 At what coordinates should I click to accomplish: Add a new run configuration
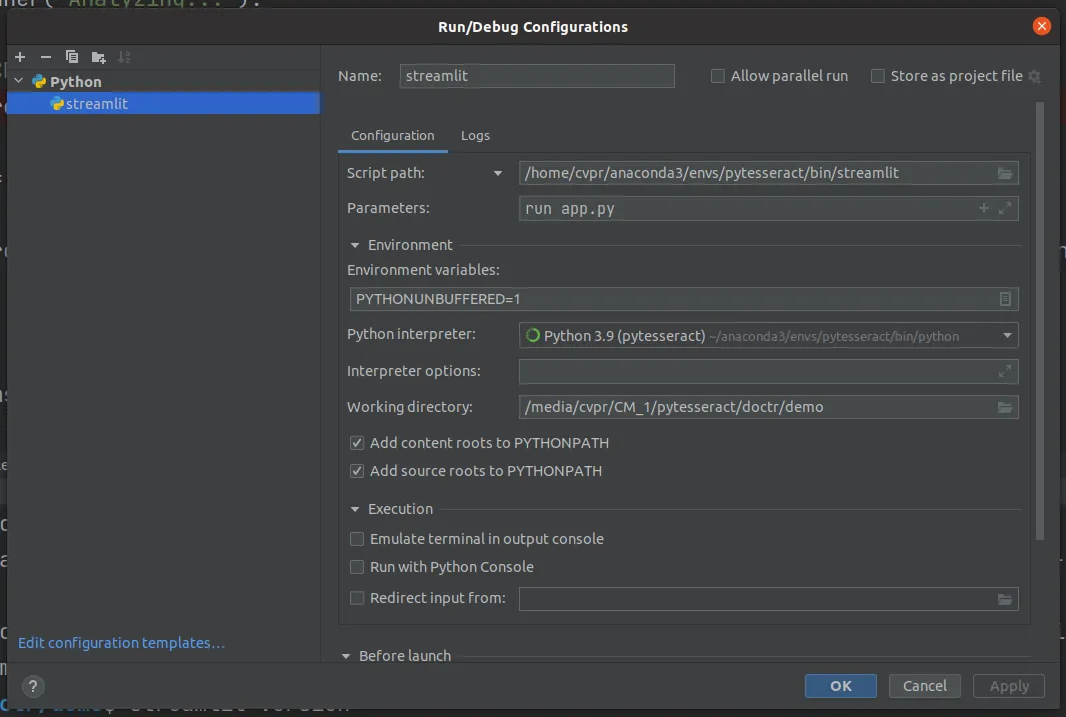(19, 57)
